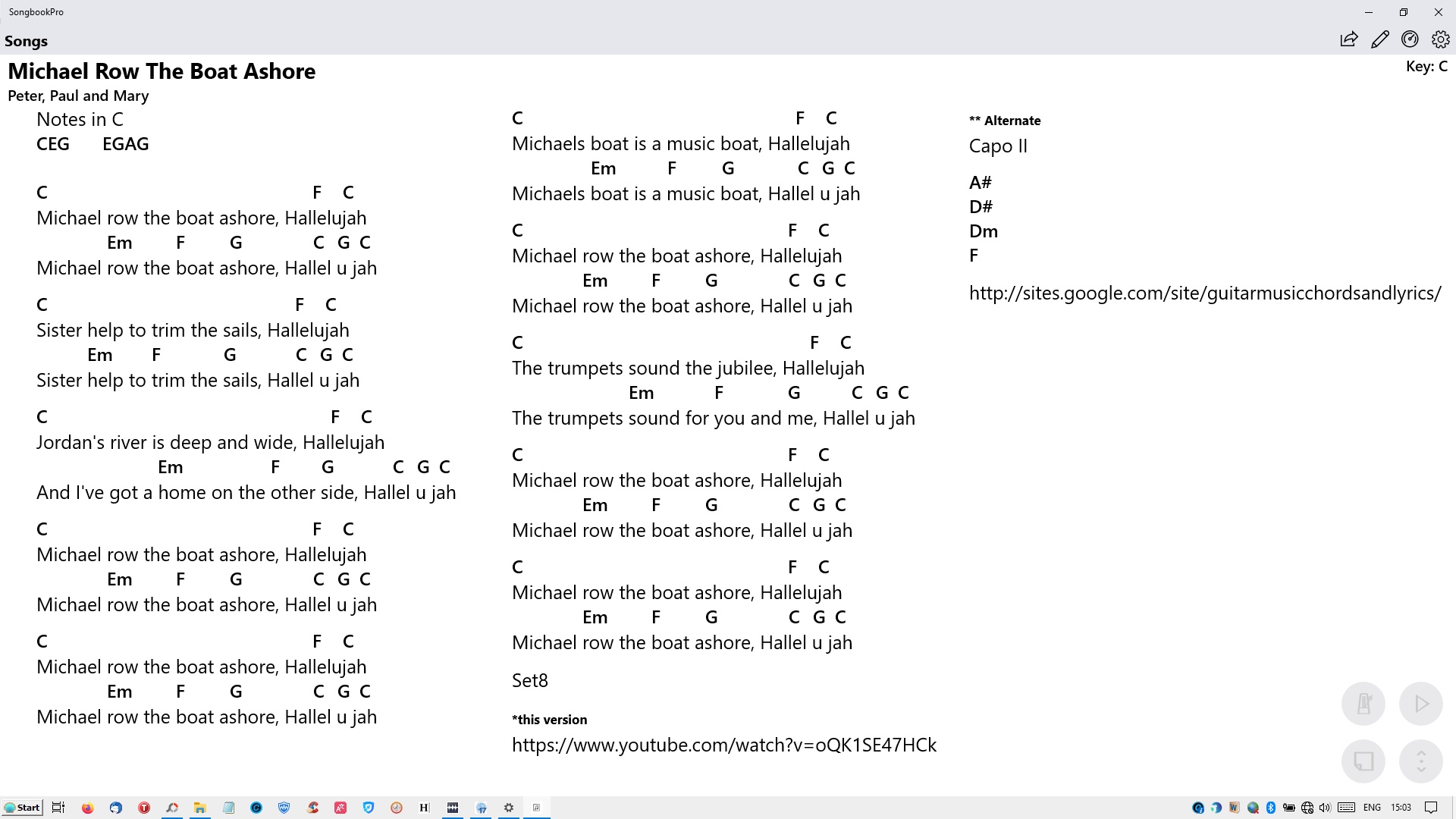Launch Firefox from the taskbar
This screenshot has height=819, width=1456.
click(x=88, y=808)
